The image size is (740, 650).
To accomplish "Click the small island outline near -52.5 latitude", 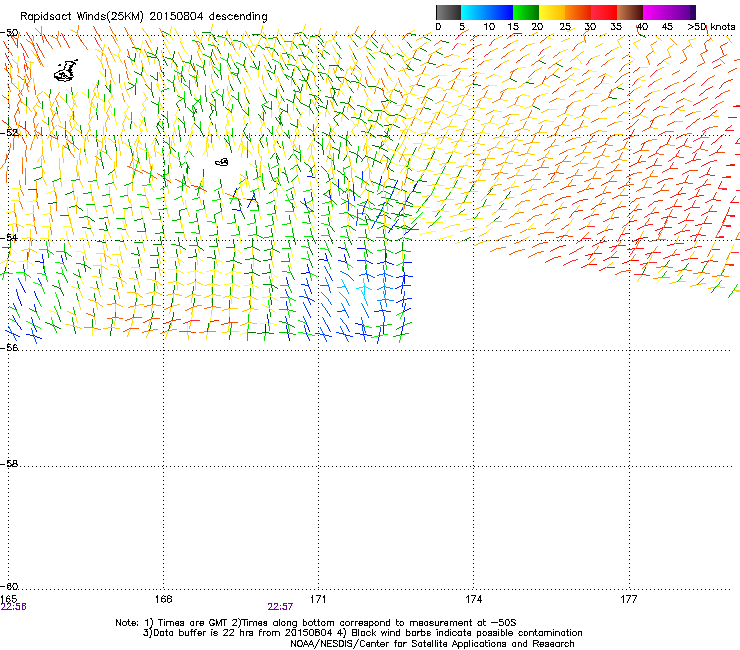I will [x=222, y=162].
